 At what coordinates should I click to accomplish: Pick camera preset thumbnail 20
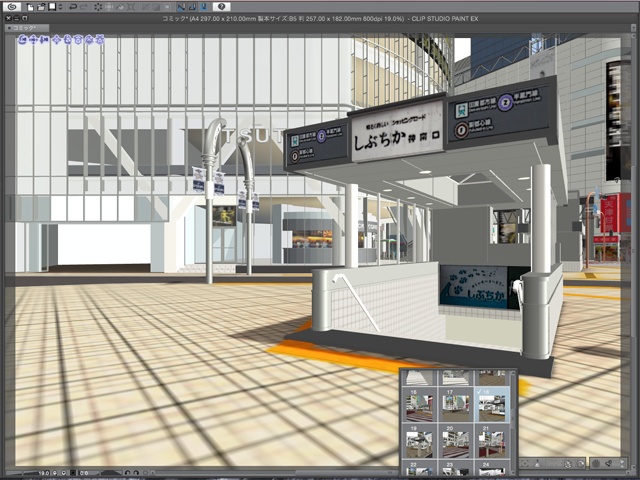click(455, 442)
